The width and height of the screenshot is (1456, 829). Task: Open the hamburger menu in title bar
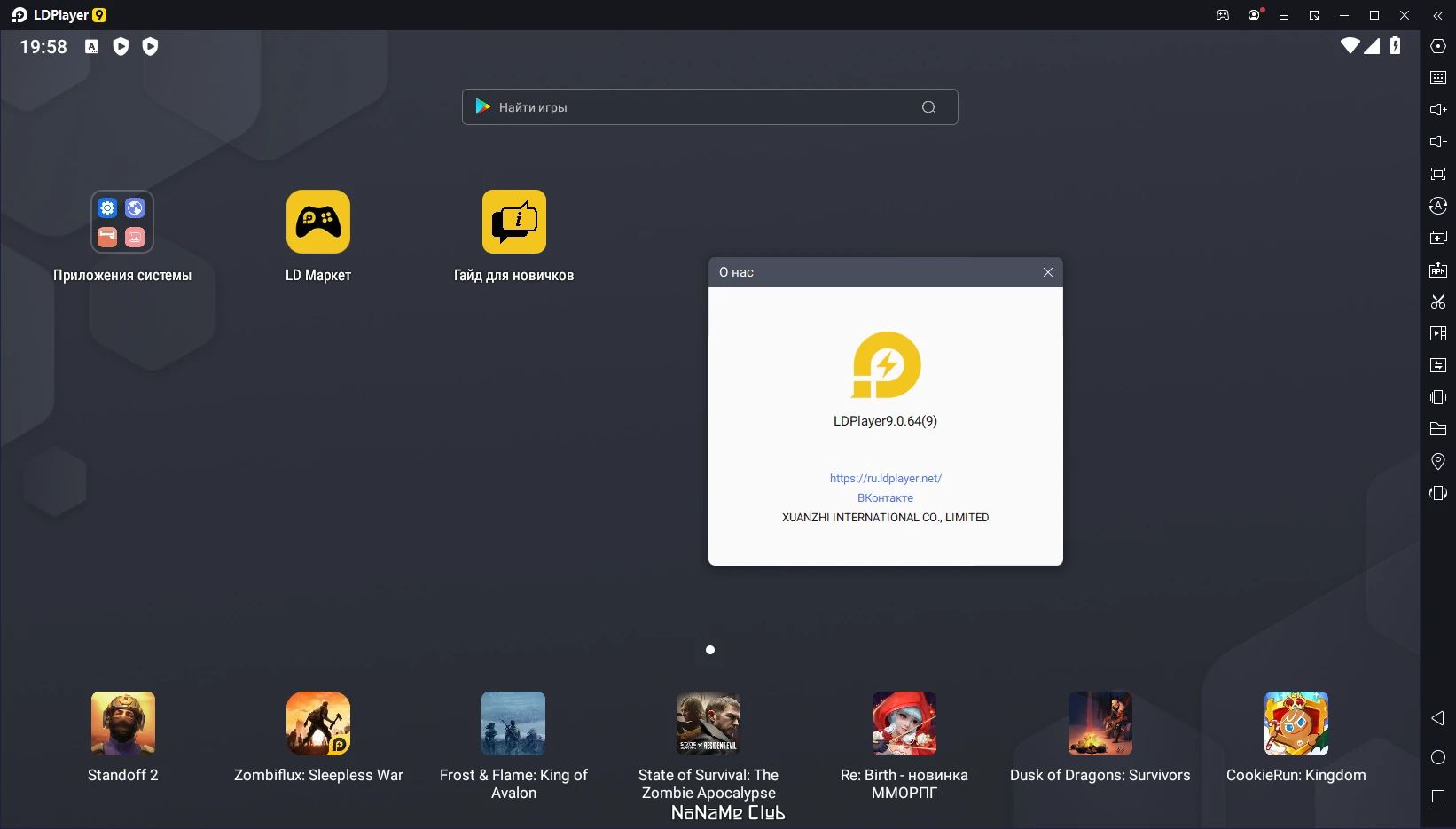point(1283,15)
